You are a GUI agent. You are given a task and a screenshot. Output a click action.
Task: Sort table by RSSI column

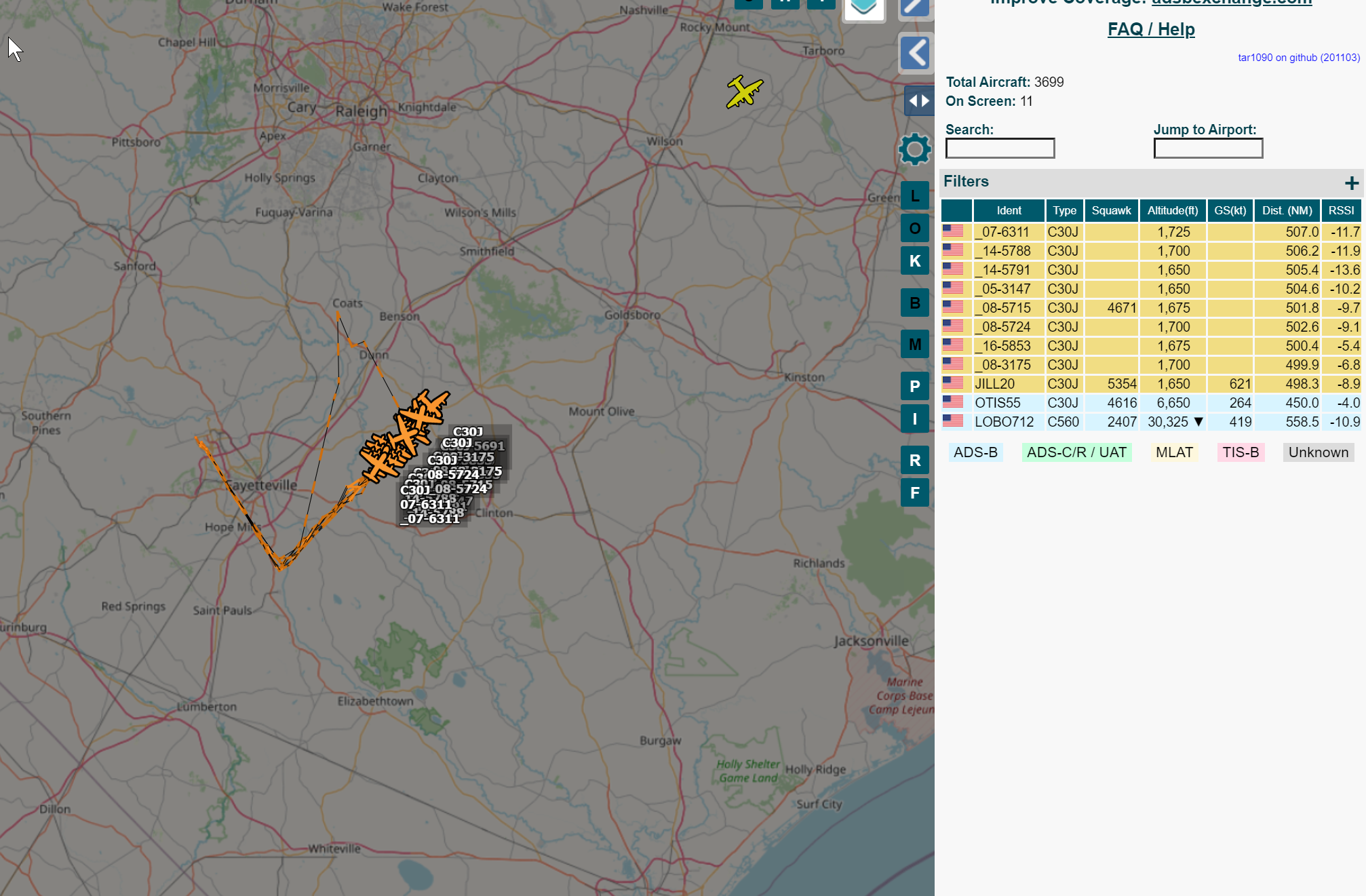click(1341, 211)
